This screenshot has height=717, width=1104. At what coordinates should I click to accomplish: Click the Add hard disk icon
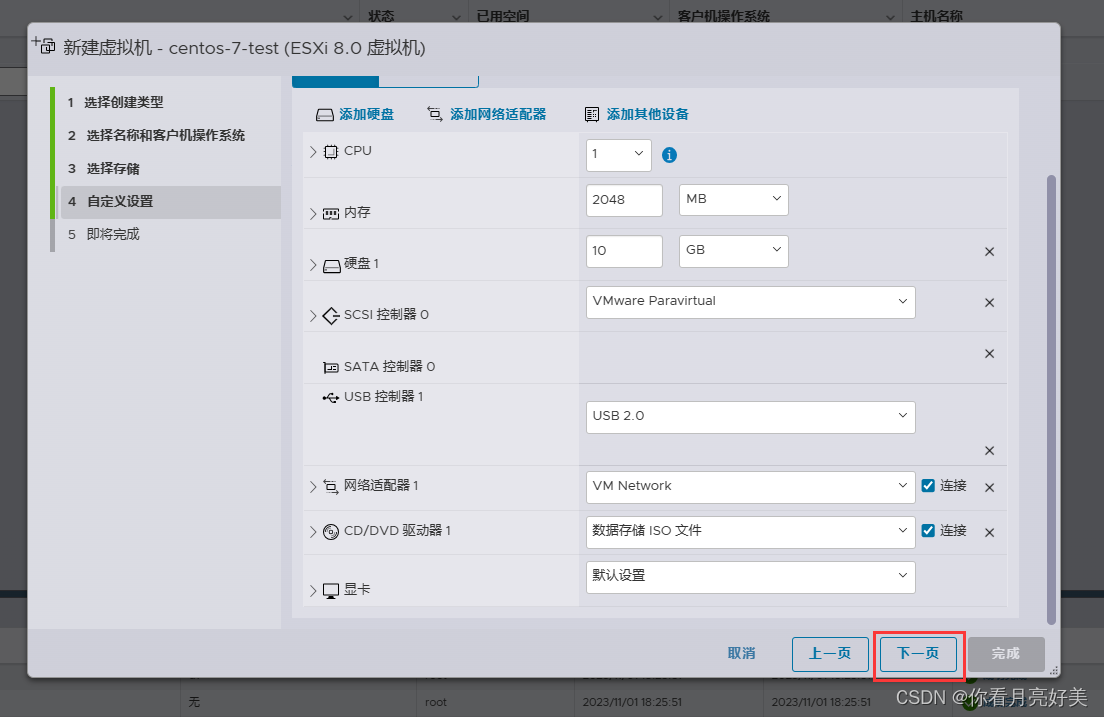coord(324,115)
